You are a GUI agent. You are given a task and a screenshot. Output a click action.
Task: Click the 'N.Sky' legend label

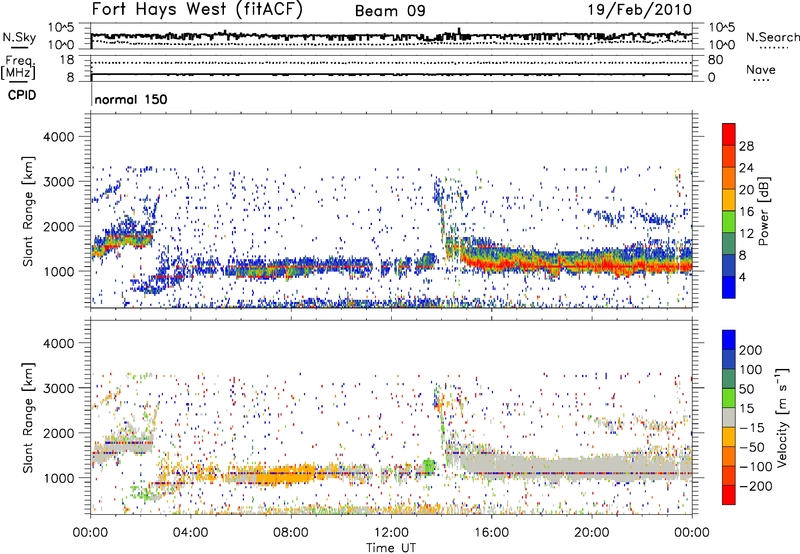[x=19, y=37]
